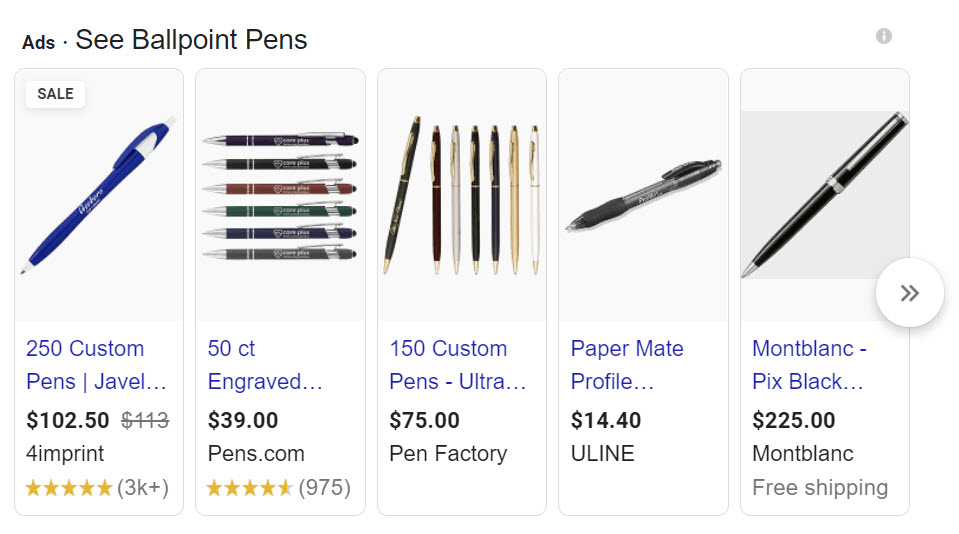
Task: Open the 50 ct Engraved link
Action: (265, 365)
